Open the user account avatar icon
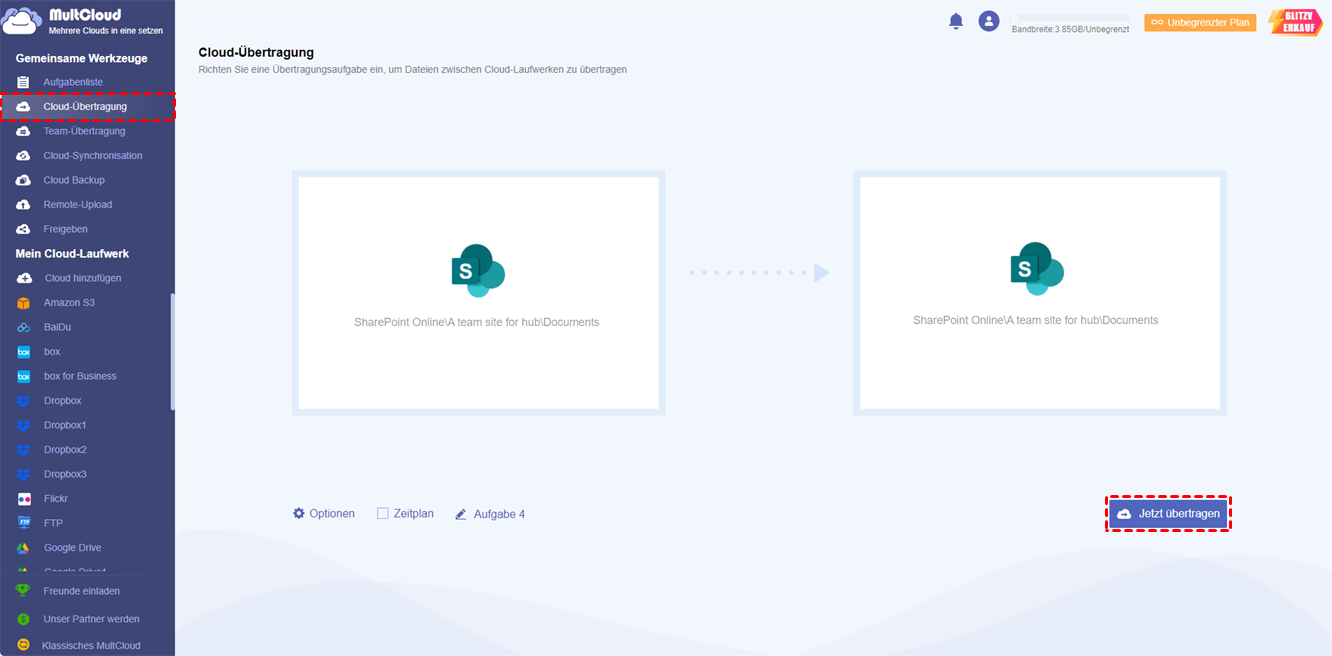This screenshot has height=656, width=1332. coord(989,21)
